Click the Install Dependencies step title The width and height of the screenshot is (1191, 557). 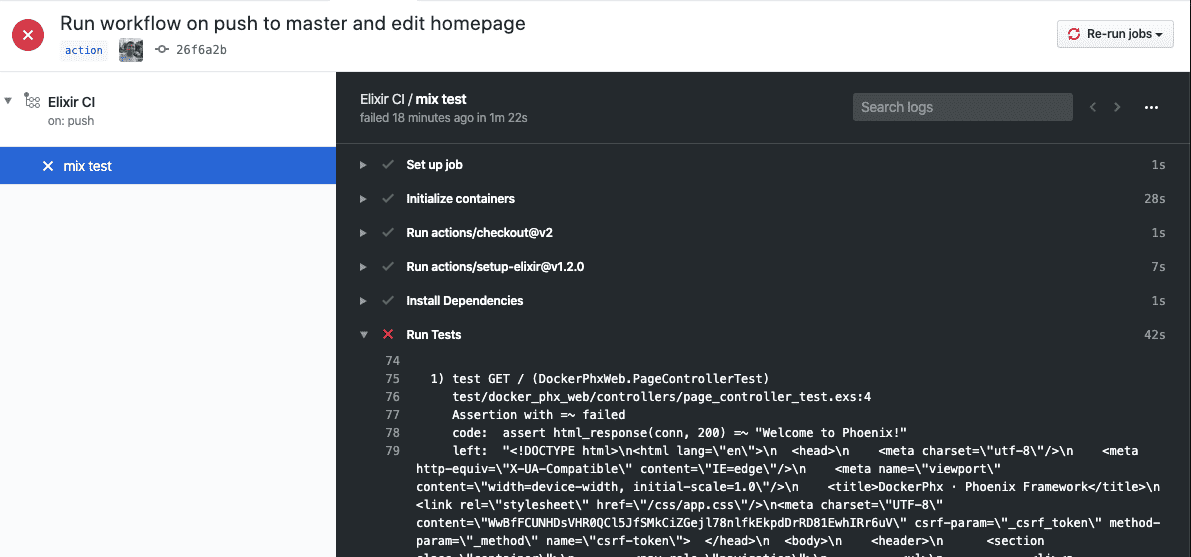pos(465,301)
